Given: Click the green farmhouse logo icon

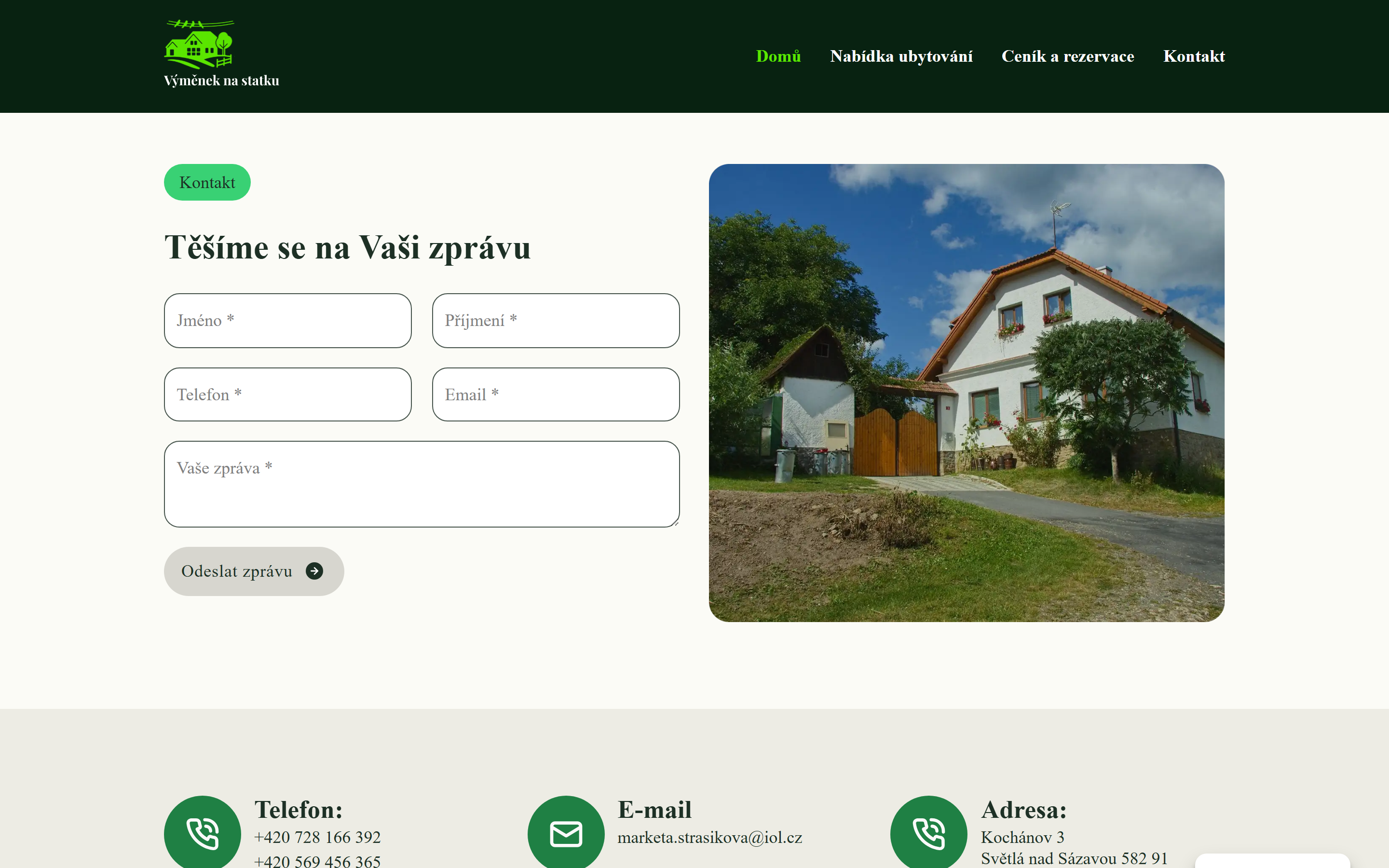Looking at the screenshot, I should pyautogui.click(x=199, y=44).
